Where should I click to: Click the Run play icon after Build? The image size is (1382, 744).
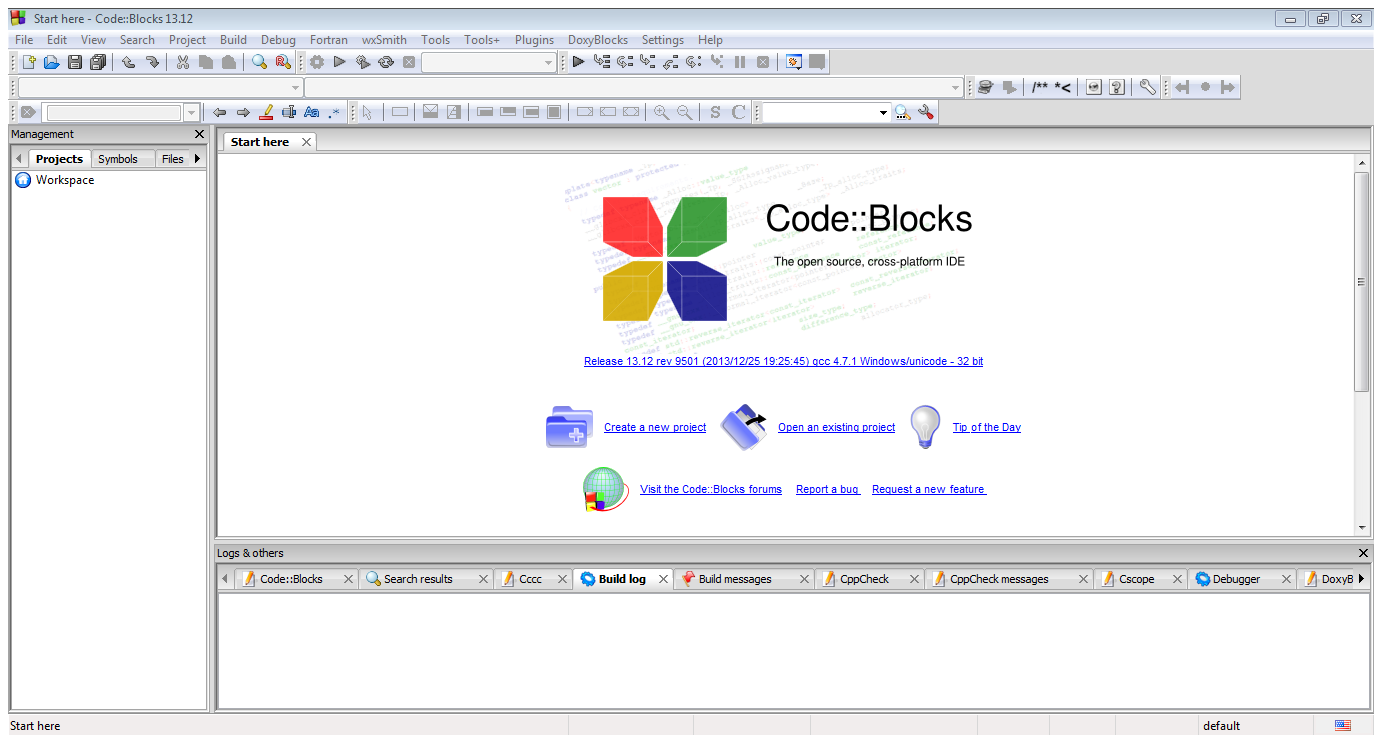pos(340,62)
